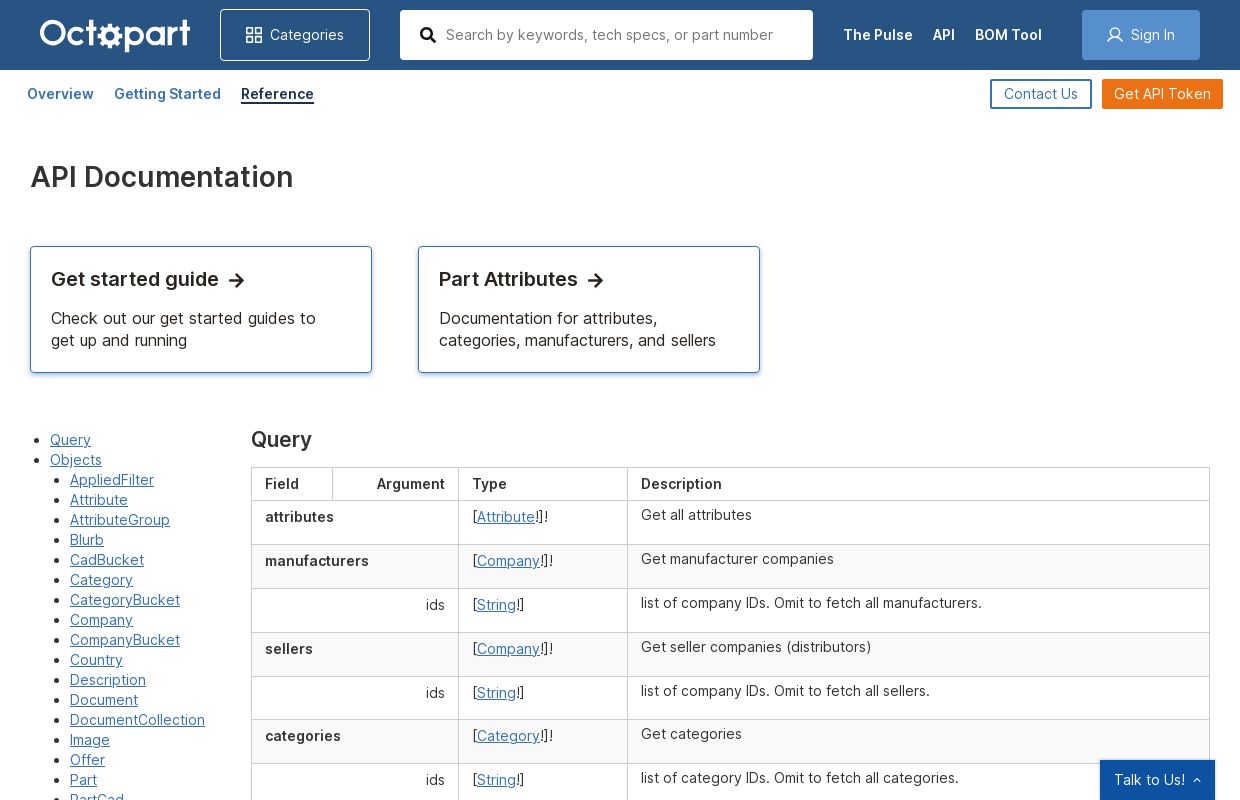Open Image sidebar link
The height and width of the screenshot is (800, 1240).
90,740
